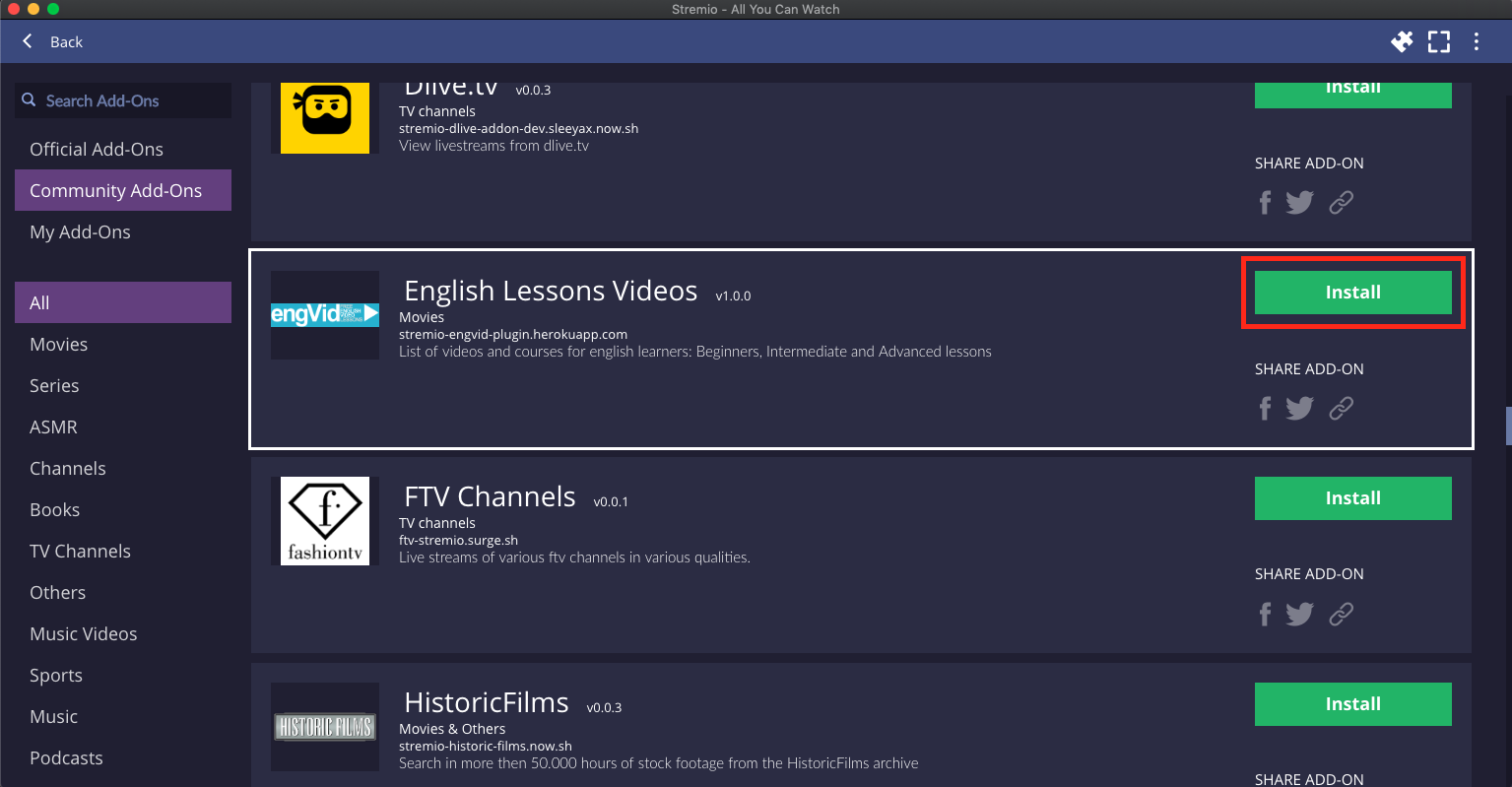Click "View livestreams from dlive.tv" description
The image size is (1512, 787).
(x=493, y=146)
